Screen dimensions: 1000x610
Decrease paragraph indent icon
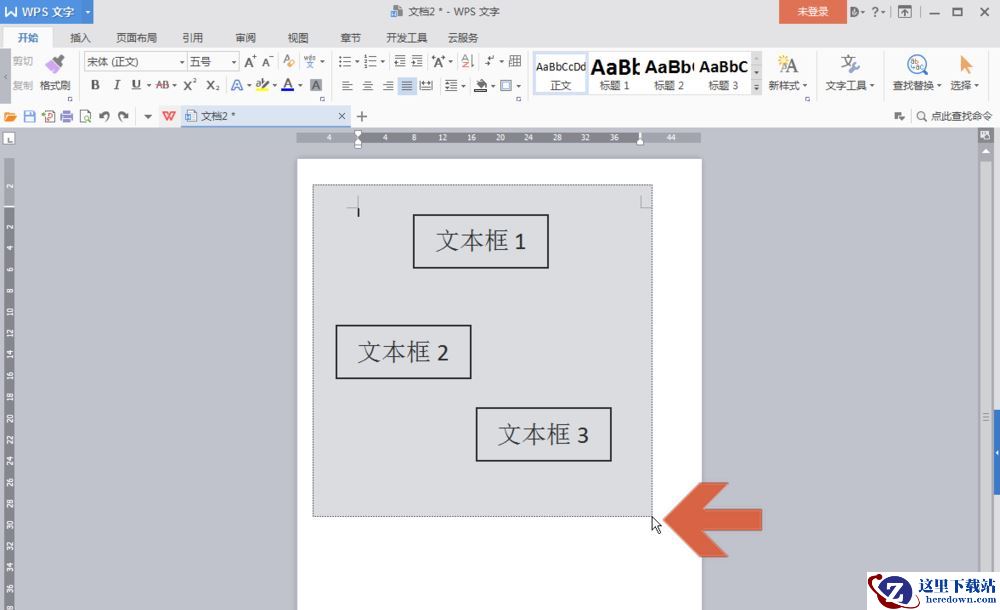tap(399, 61)
